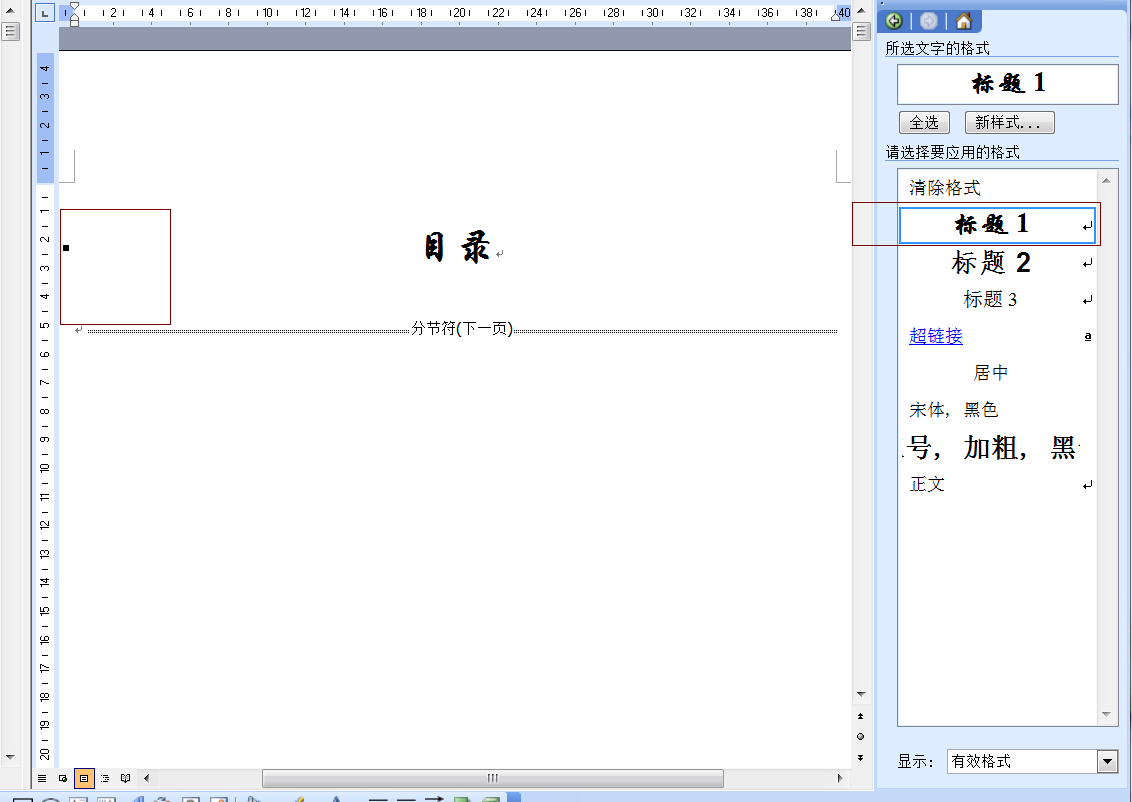Screen dimensions: 1132x802
Task: Click the 有效格式 combo box field
Action: pyautogui.click(x=1022, y=761)
